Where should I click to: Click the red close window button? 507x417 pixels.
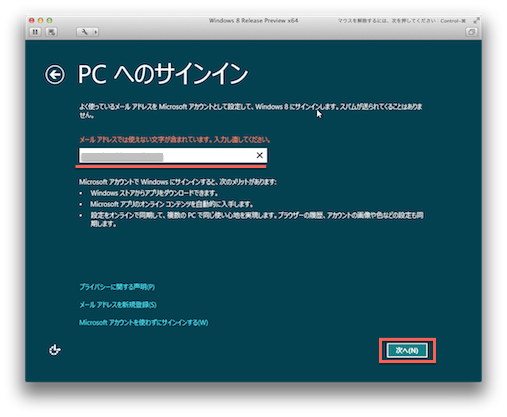tap(32, 20)
